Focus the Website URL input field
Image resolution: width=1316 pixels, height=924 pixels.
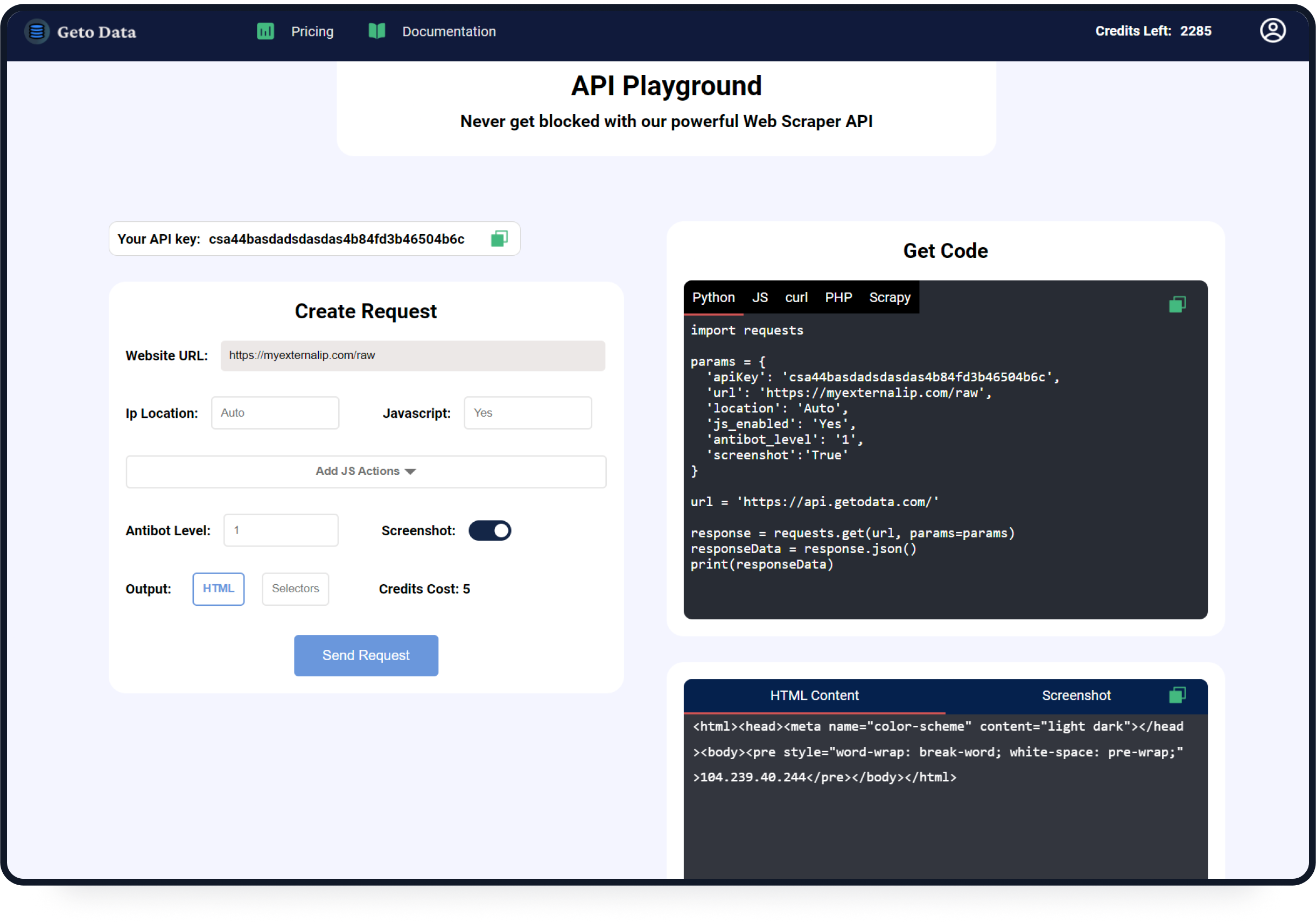coord(413,355)
